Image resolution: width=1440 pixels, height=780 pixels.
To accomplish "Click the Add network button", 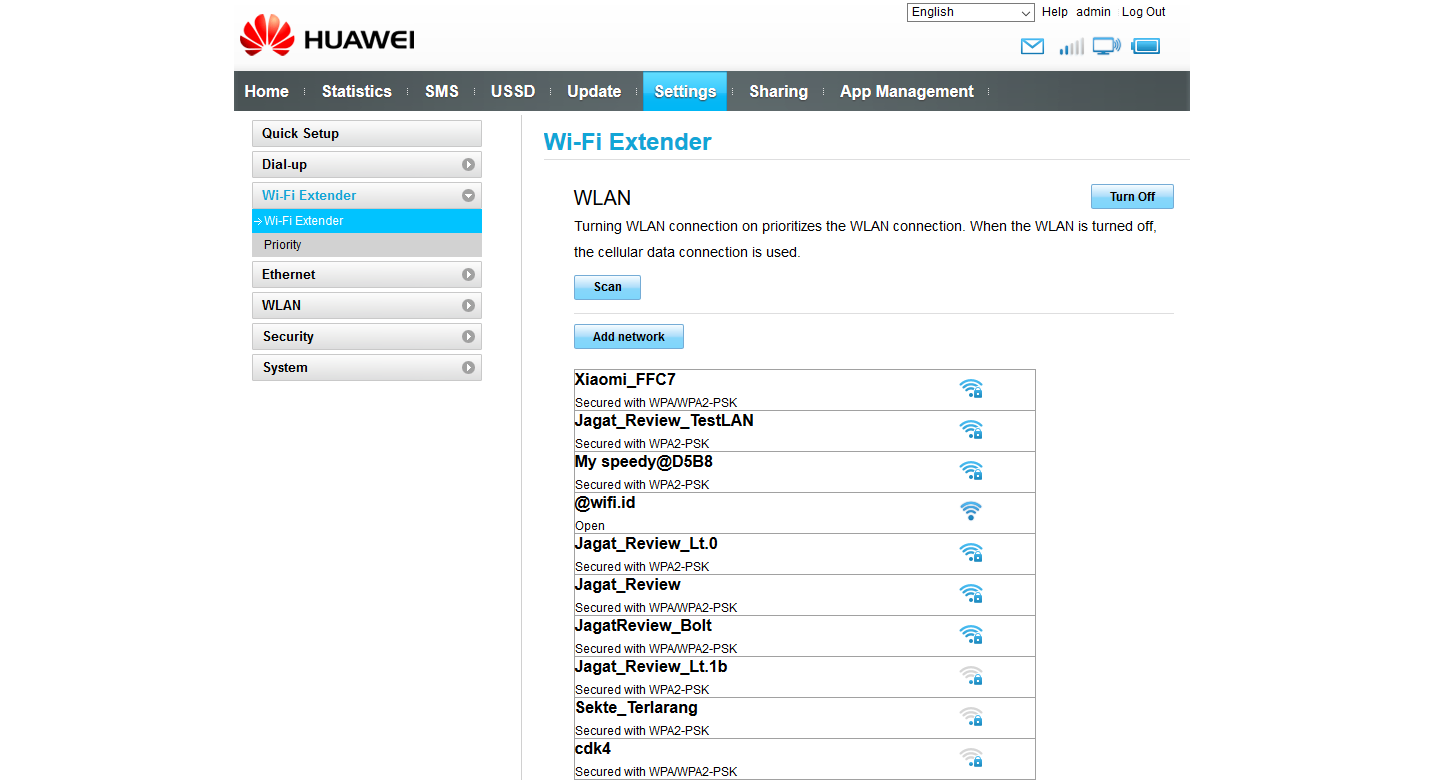I will pyautogui.click(x=628, y=337).
